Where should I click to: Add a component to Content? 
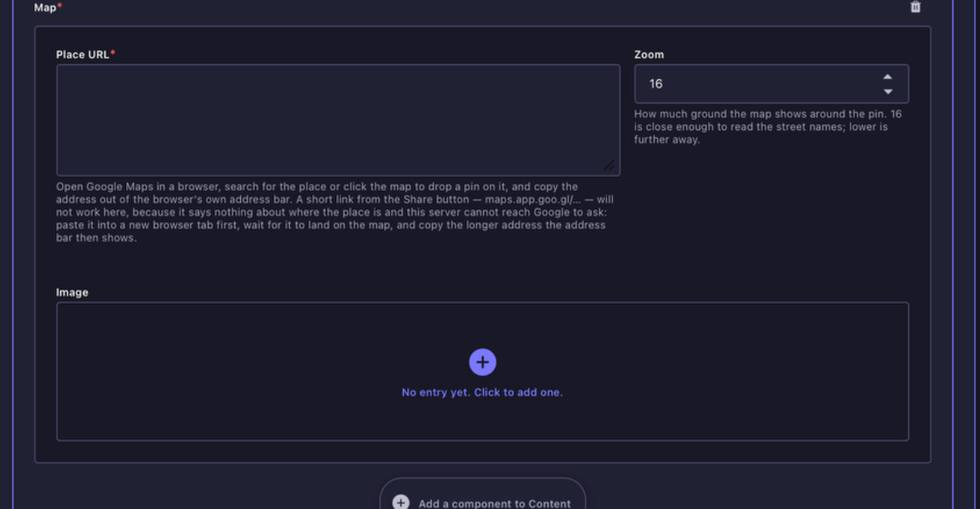tap(482, 502)
